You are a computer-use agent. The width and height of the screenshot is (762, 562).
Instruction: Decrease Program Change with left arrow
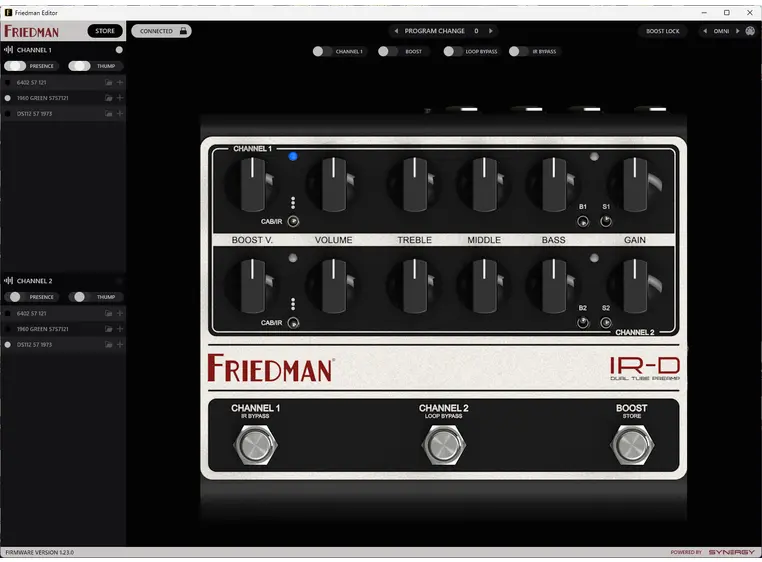point(396,31)
